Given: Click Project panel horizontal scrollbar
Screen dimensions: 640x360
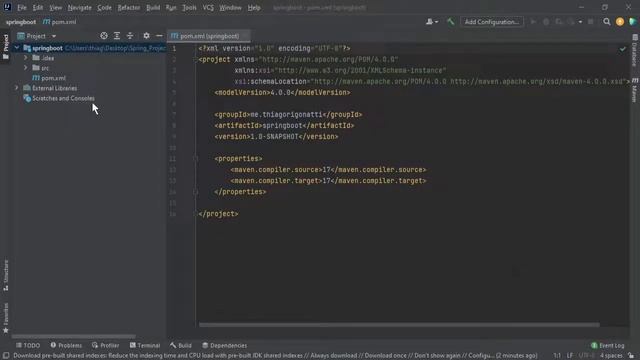Looking at the screenshot, I should (73, 337).
